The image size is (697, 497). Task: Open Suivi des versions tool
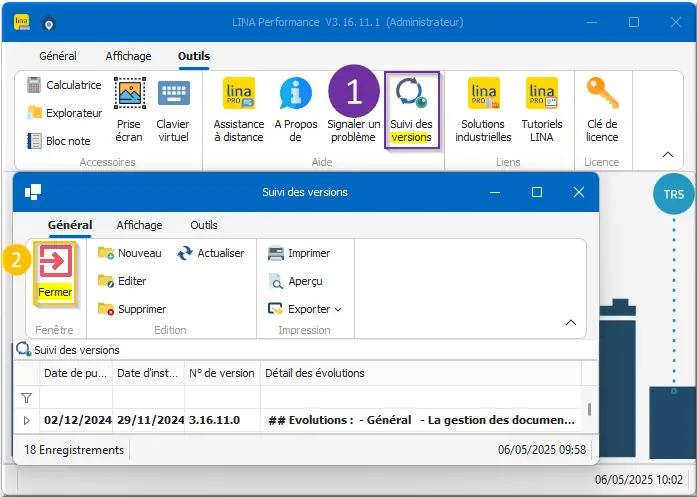pos(412,110)
